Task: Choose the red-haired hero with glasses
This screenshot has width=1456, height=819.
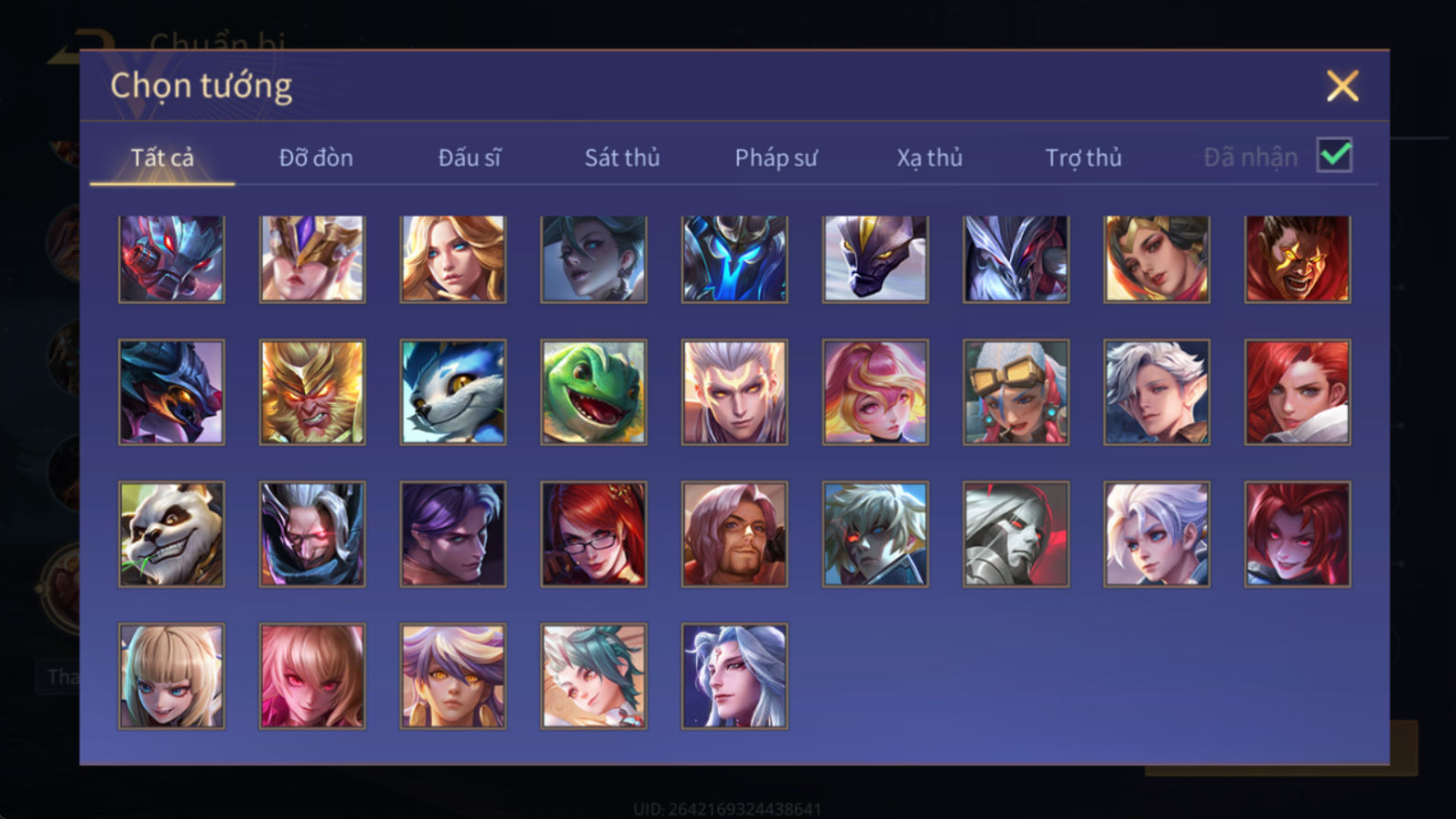Action: [x=593, y=534]
